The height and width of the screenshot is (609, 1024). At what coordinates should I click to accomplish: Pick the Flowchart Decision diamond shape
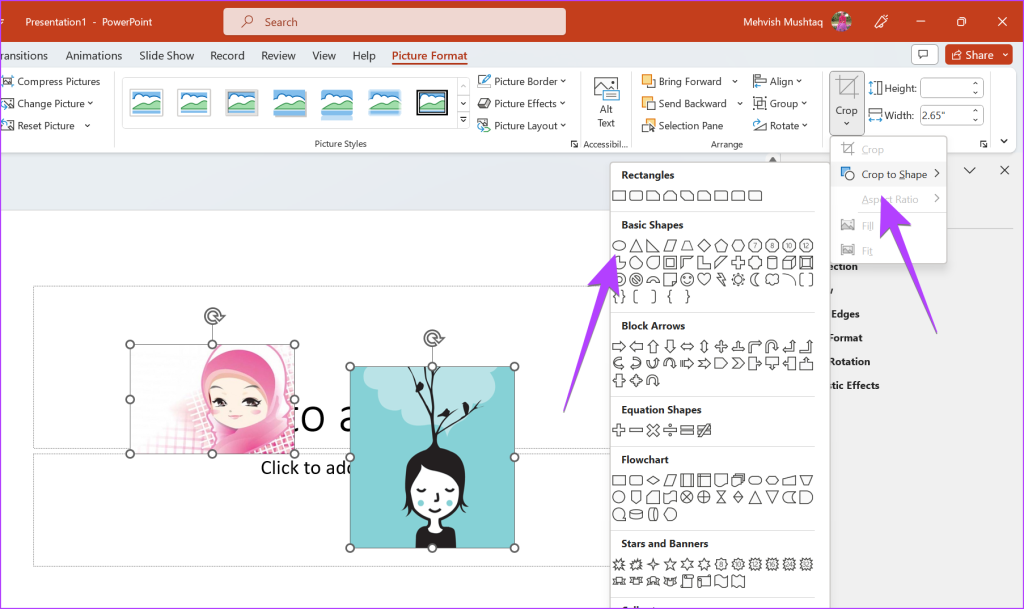point(652,480)
